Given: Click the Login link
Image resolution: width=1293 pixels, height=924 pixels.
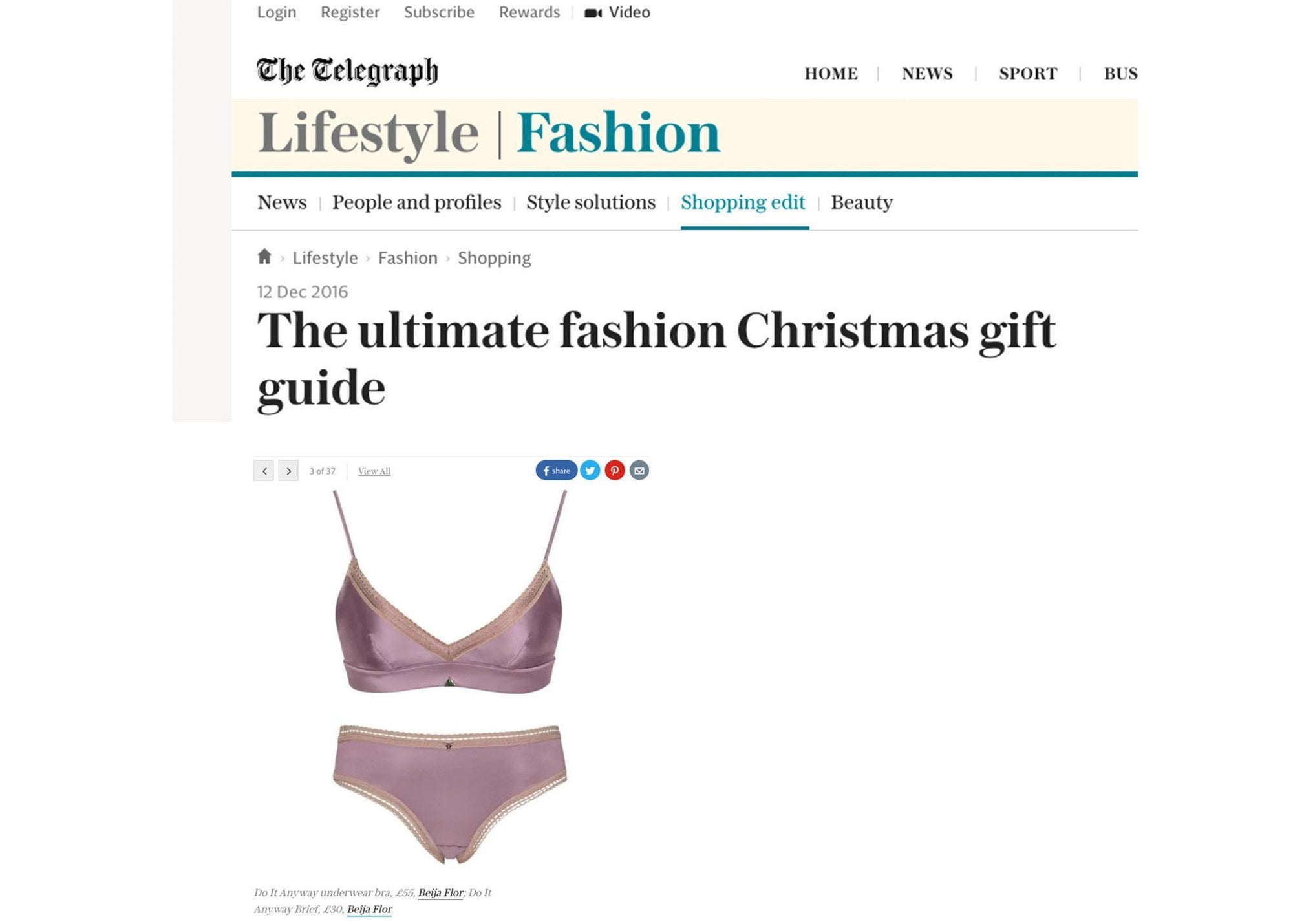Looking at the screenshot, I should tap(277, 12).
